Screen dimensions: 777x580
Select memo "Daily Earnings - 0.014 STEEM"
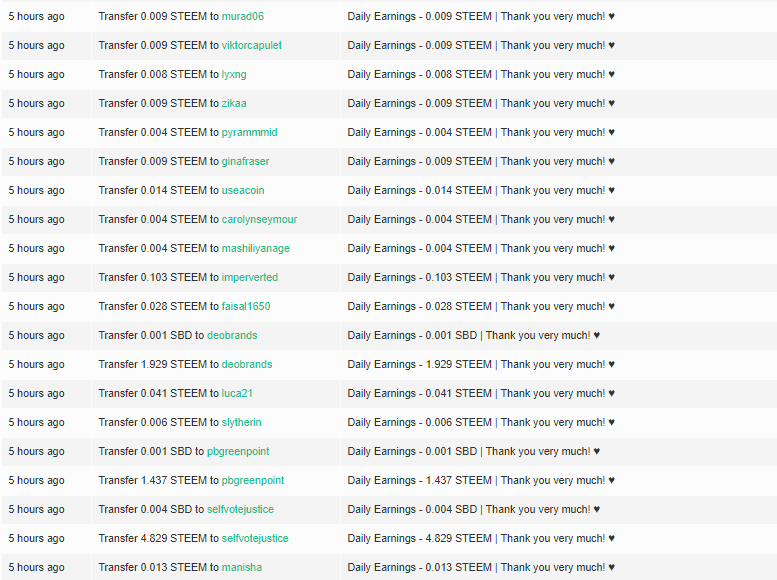click(x=419, y=190)
